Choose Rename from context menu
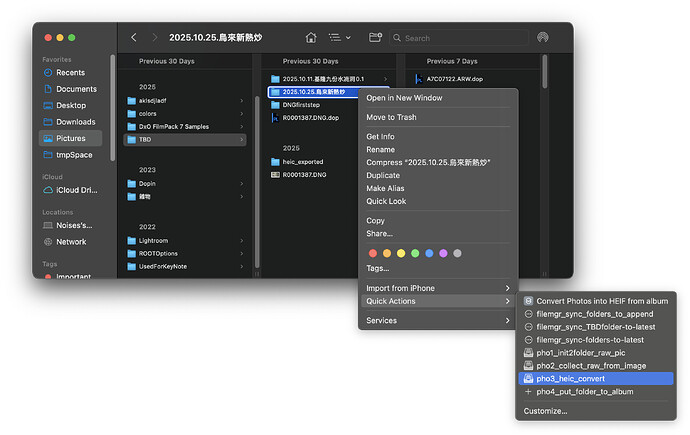Screen dimensions: 690x435 438,150
